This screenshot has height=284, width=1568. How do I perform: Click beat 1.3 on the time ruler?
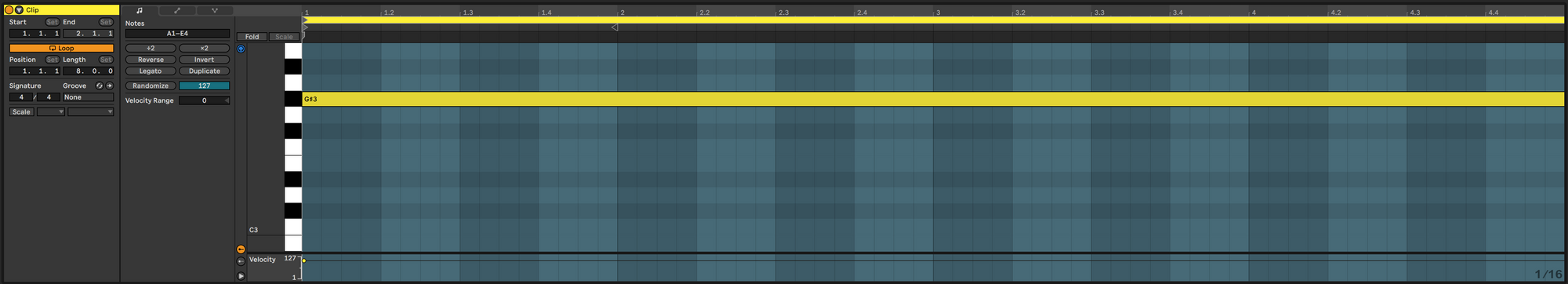[468, 13]
